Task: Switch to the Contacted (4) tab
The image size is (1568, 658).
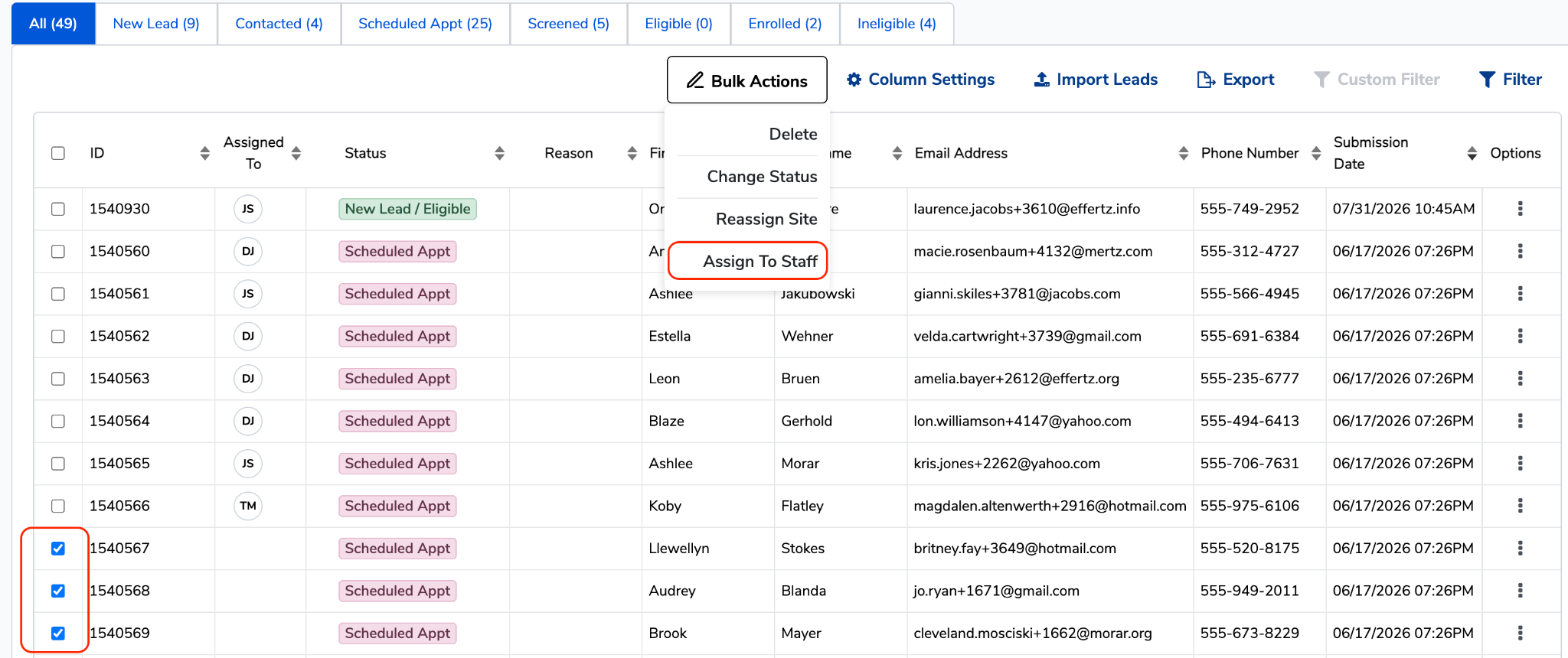Action: pyautogui.click(x=279, y=24)
